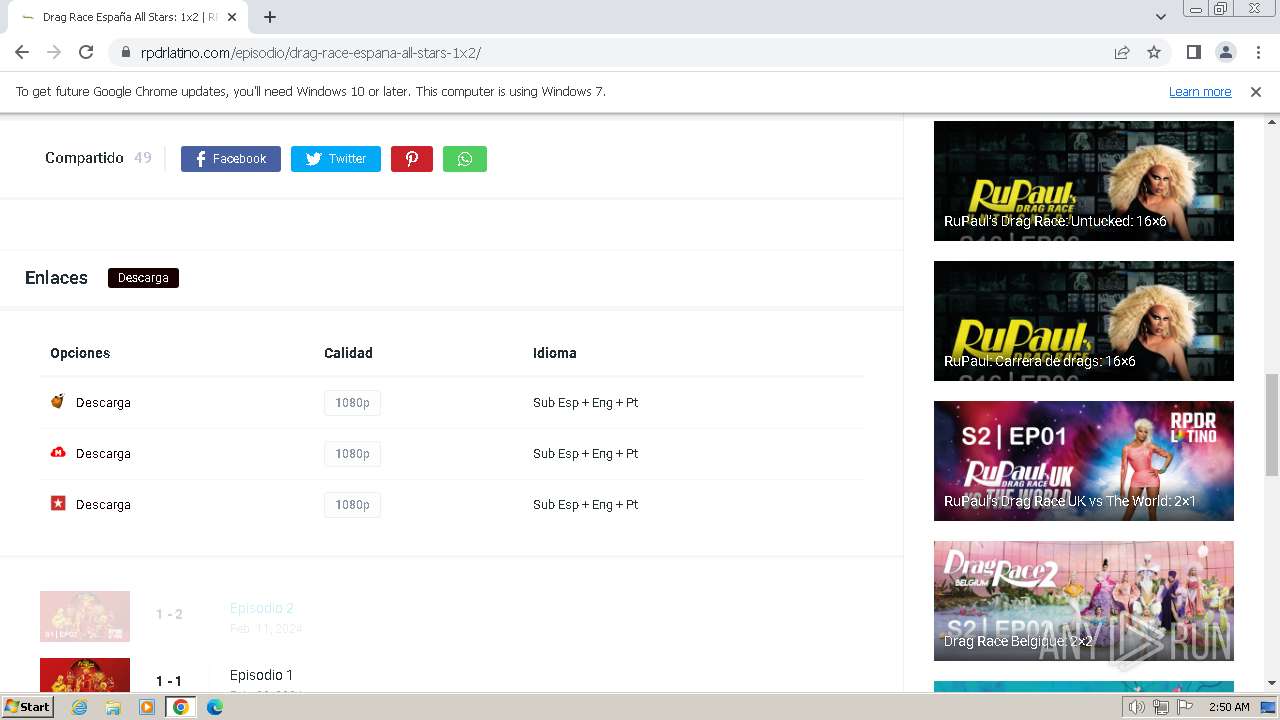Screen dimensions: 1280x720
Task: Click the red star icon in third download row
Action: coord(58,504)
